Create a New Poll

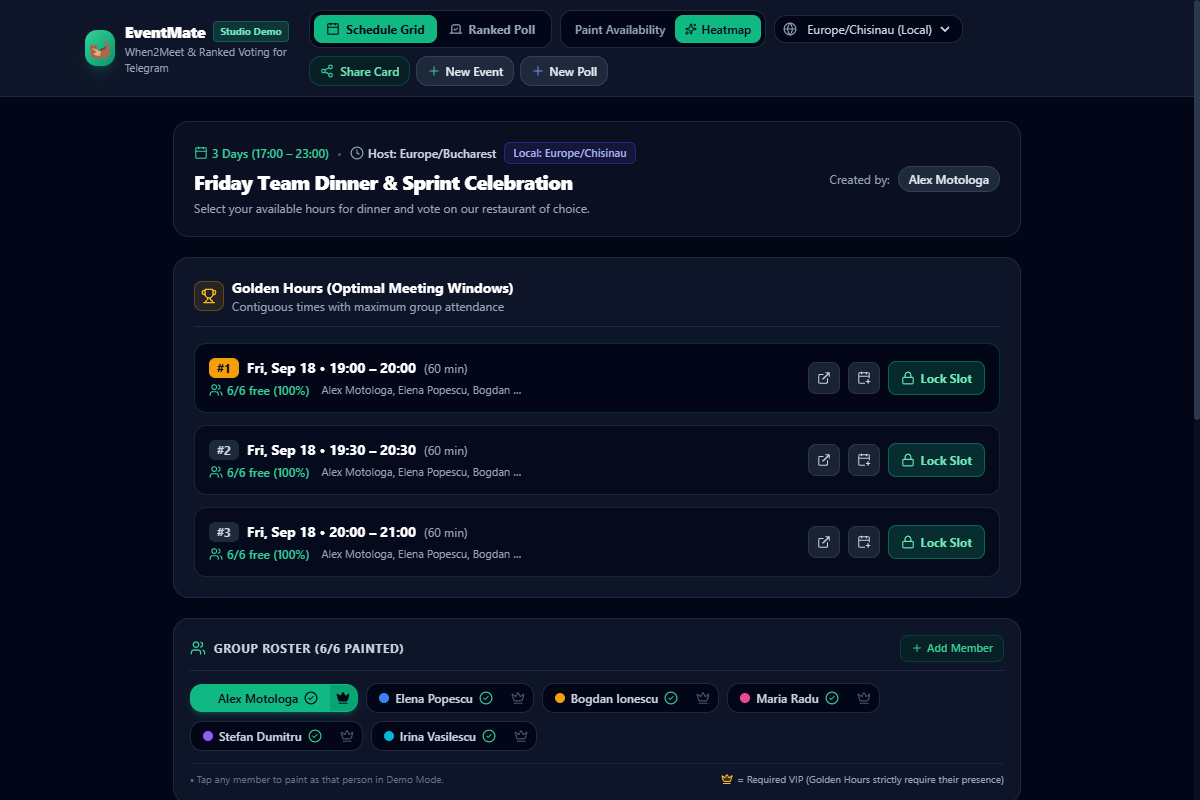click(x=564, y=72)
